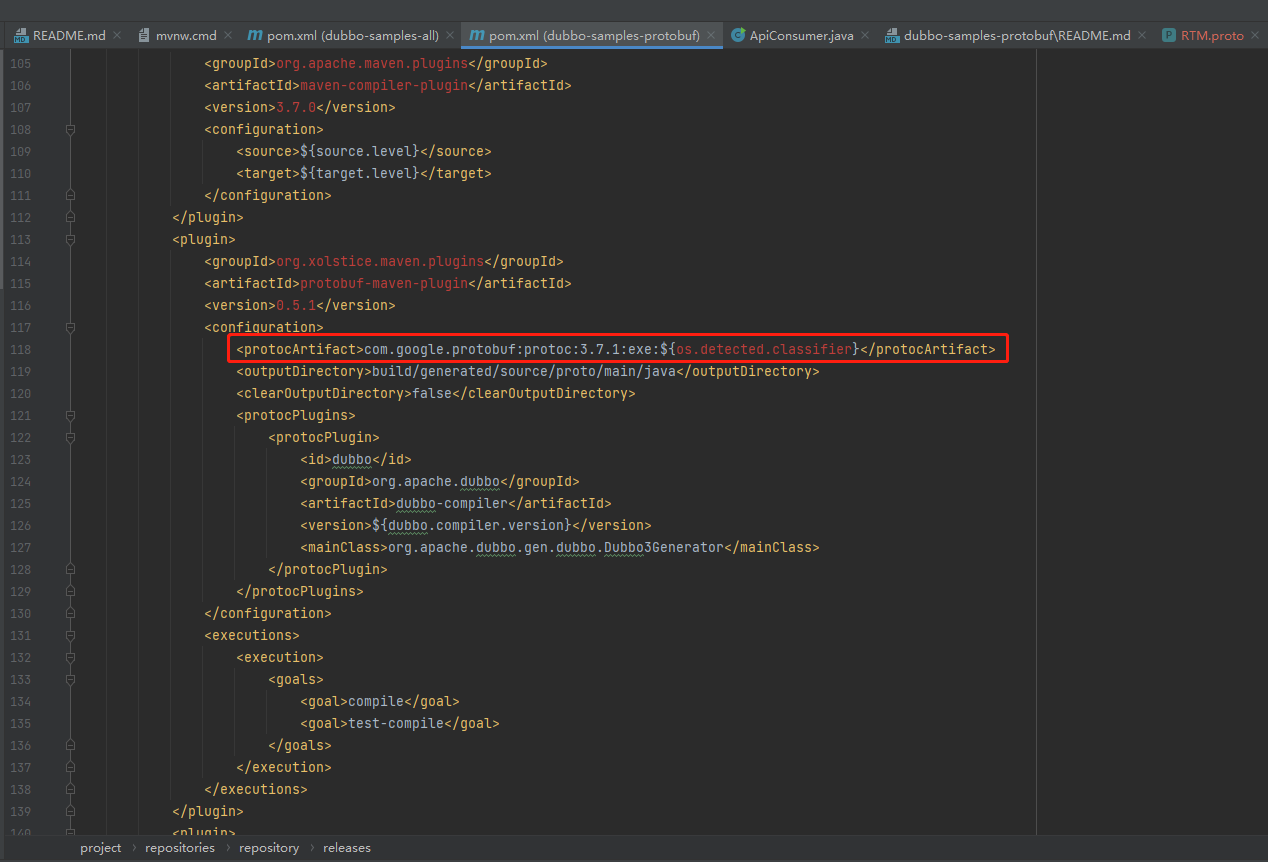Click goal 'compile' on line 134
Screen dimensions: 1268x862
(x=376, y=701)
